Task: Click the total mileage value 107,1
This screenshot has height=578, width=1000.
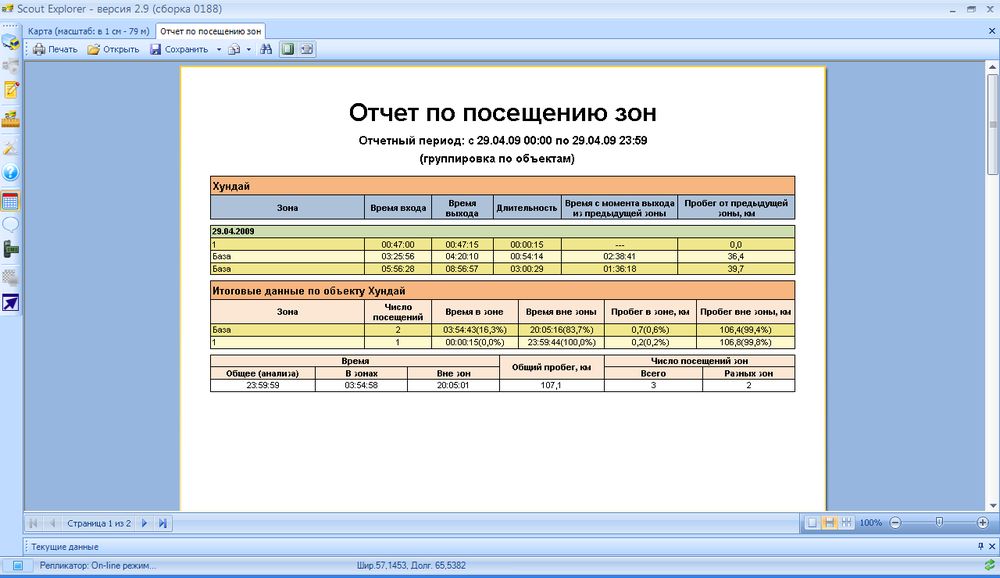Action: pos(552,385)
